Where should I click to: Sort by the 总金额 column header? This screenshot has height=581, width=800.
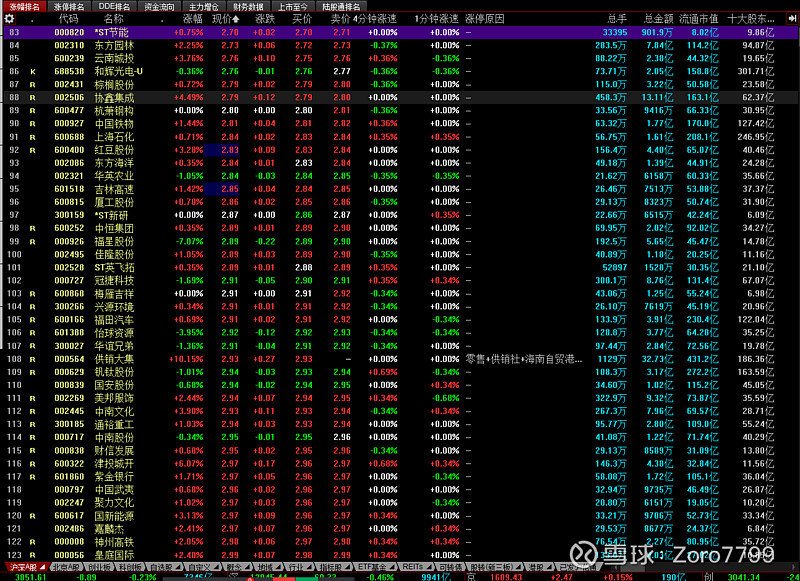[x=658, y=19]
